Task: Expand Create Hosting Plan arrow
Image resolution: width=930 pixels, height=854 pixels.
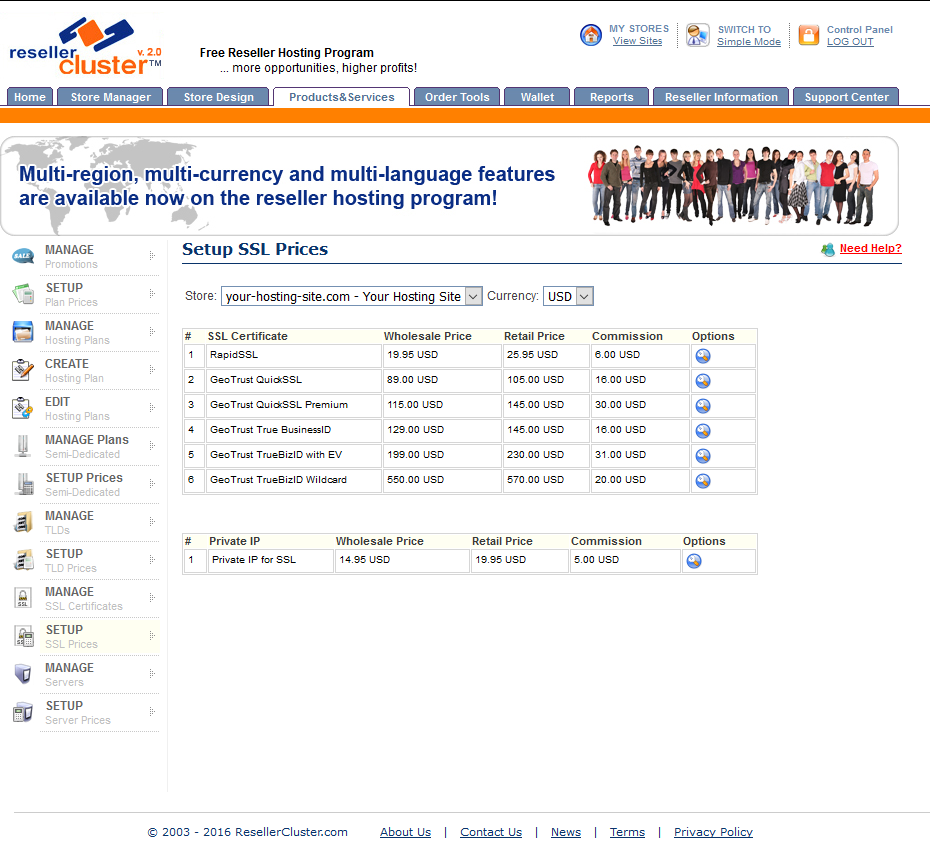Action: 152,369
